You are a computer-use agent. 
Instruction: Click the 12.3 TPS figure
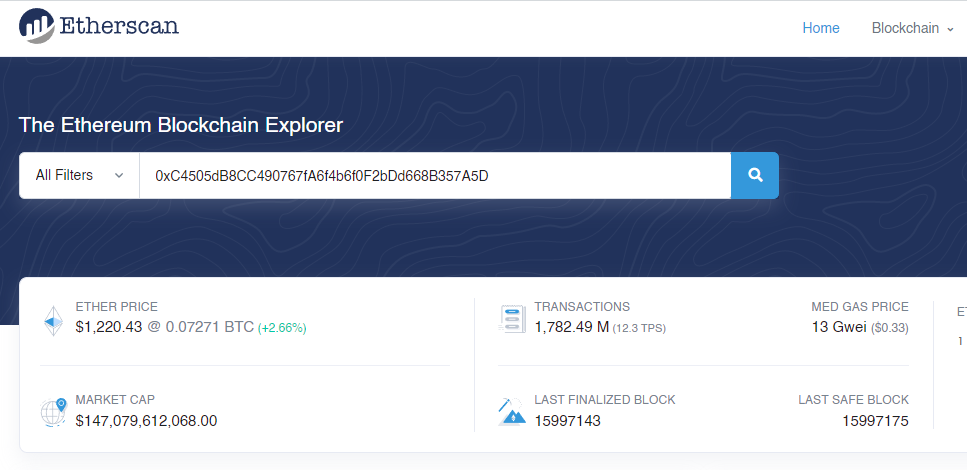[x=639, y=328]
